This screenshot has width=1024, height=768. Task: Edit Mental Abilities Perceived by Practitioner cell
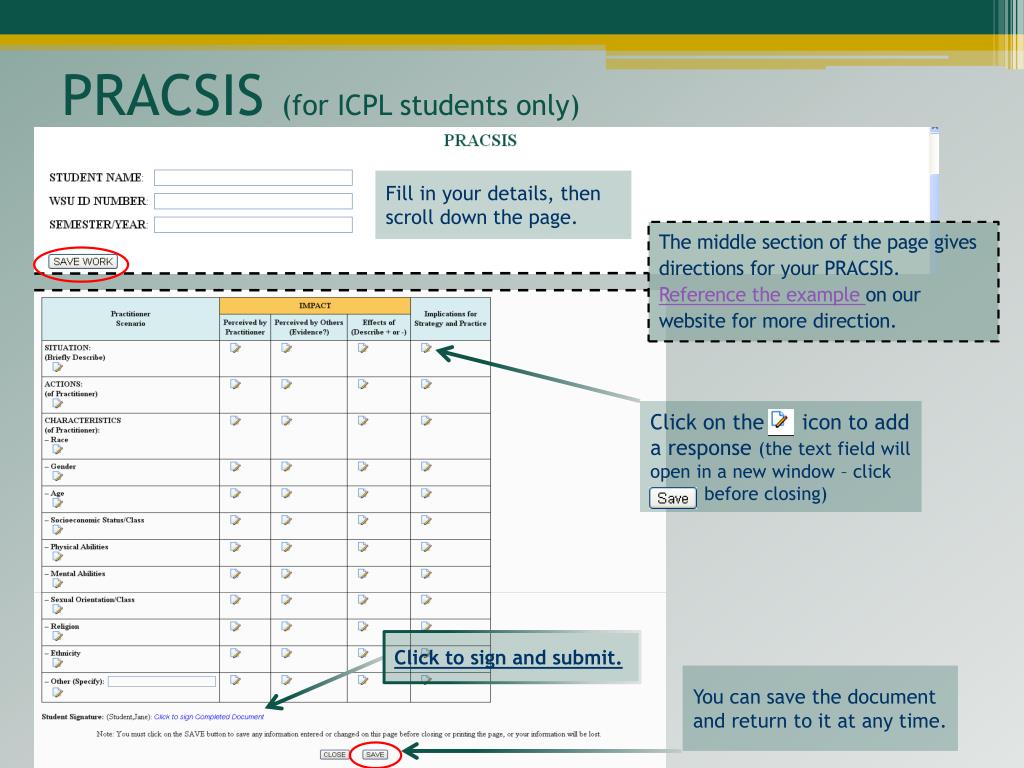coord(236,574)
